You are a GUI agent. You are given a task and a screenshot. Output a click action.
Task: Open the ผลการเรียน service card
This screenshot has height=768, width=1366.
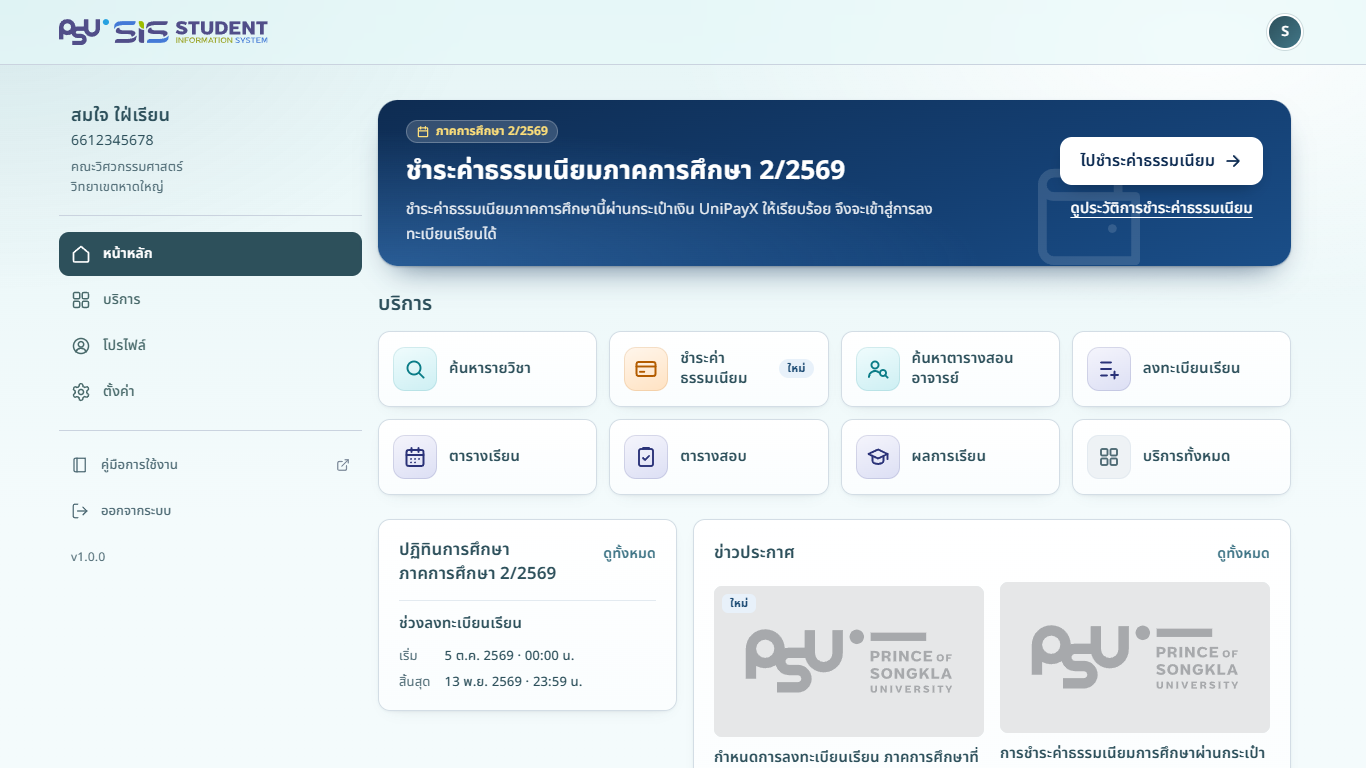[950, 457]
